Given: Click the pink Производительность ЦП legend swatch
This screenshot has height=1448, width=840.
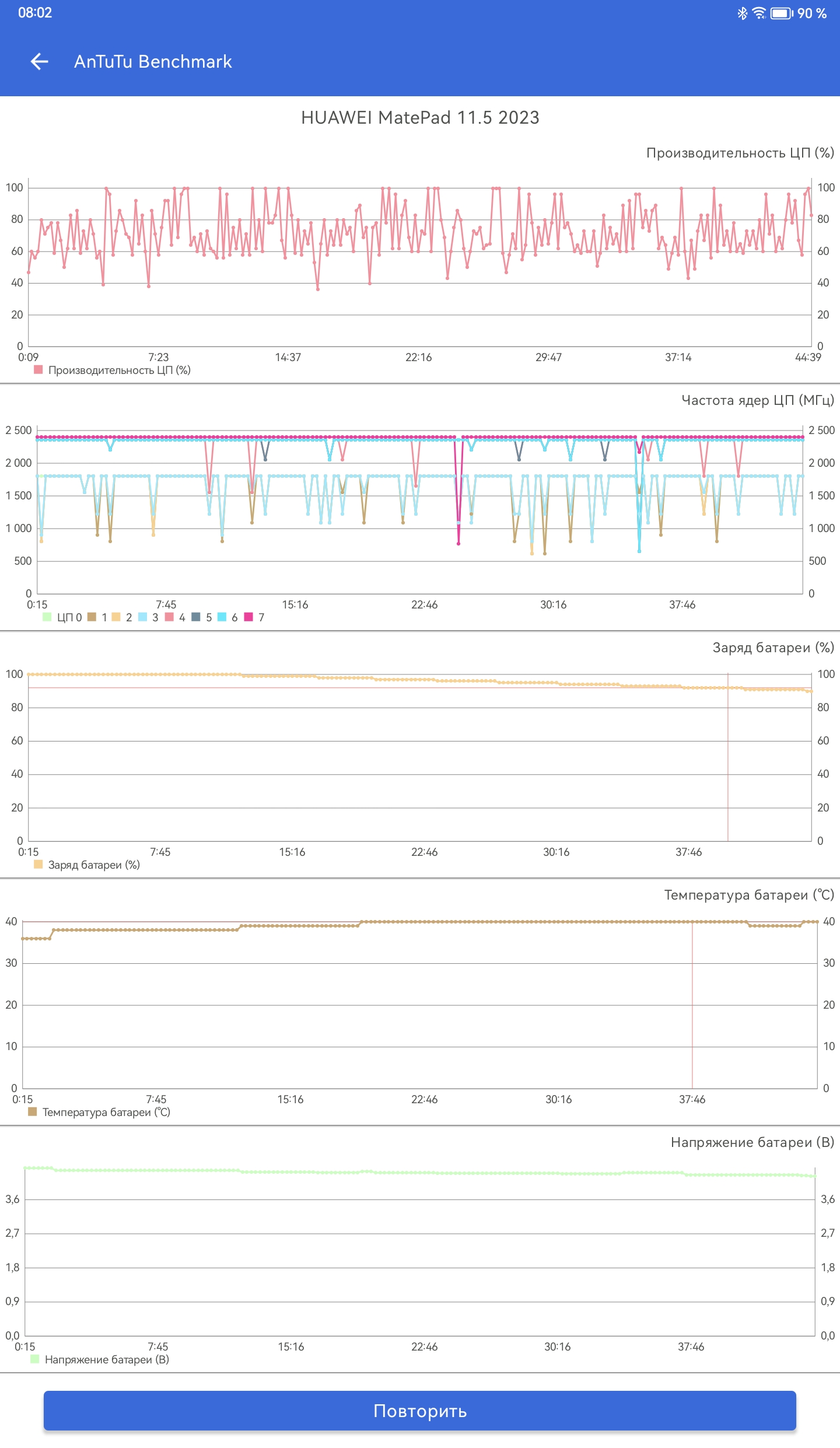Looking at the screenshot, I should click(38, 369).
